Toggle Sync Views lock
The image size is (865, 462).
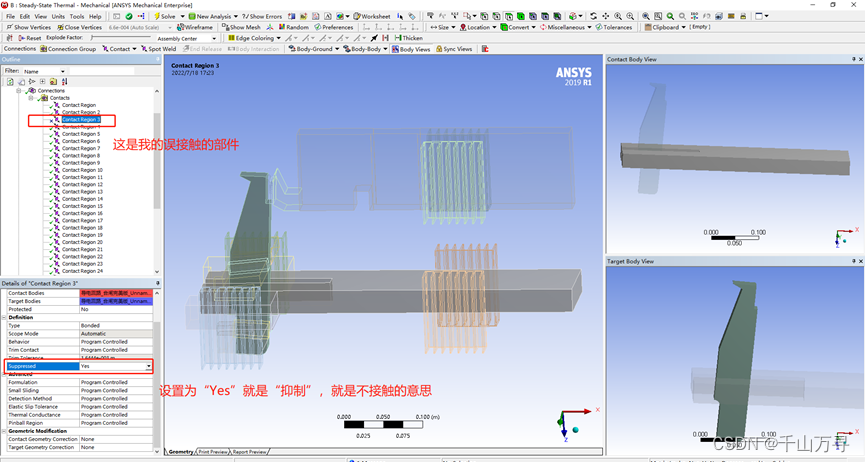click(454, 49)
